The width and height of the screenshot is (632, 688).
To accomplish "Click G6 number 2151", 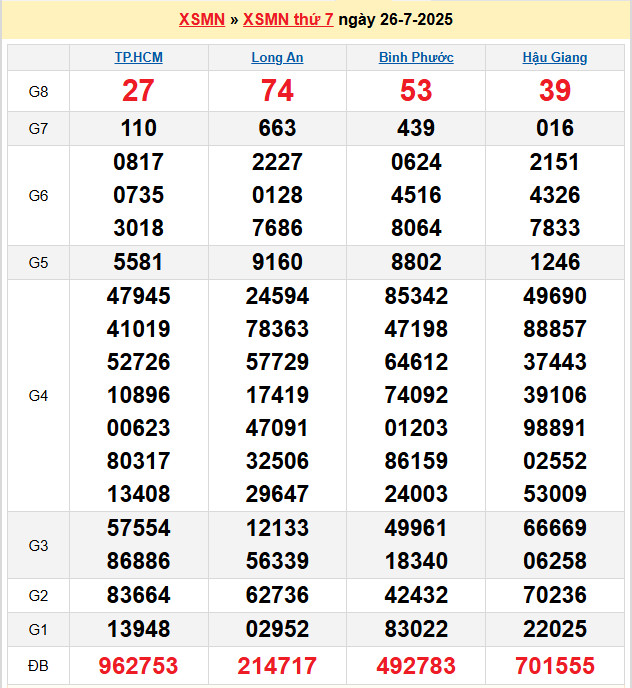I will (x=555, y=162).
